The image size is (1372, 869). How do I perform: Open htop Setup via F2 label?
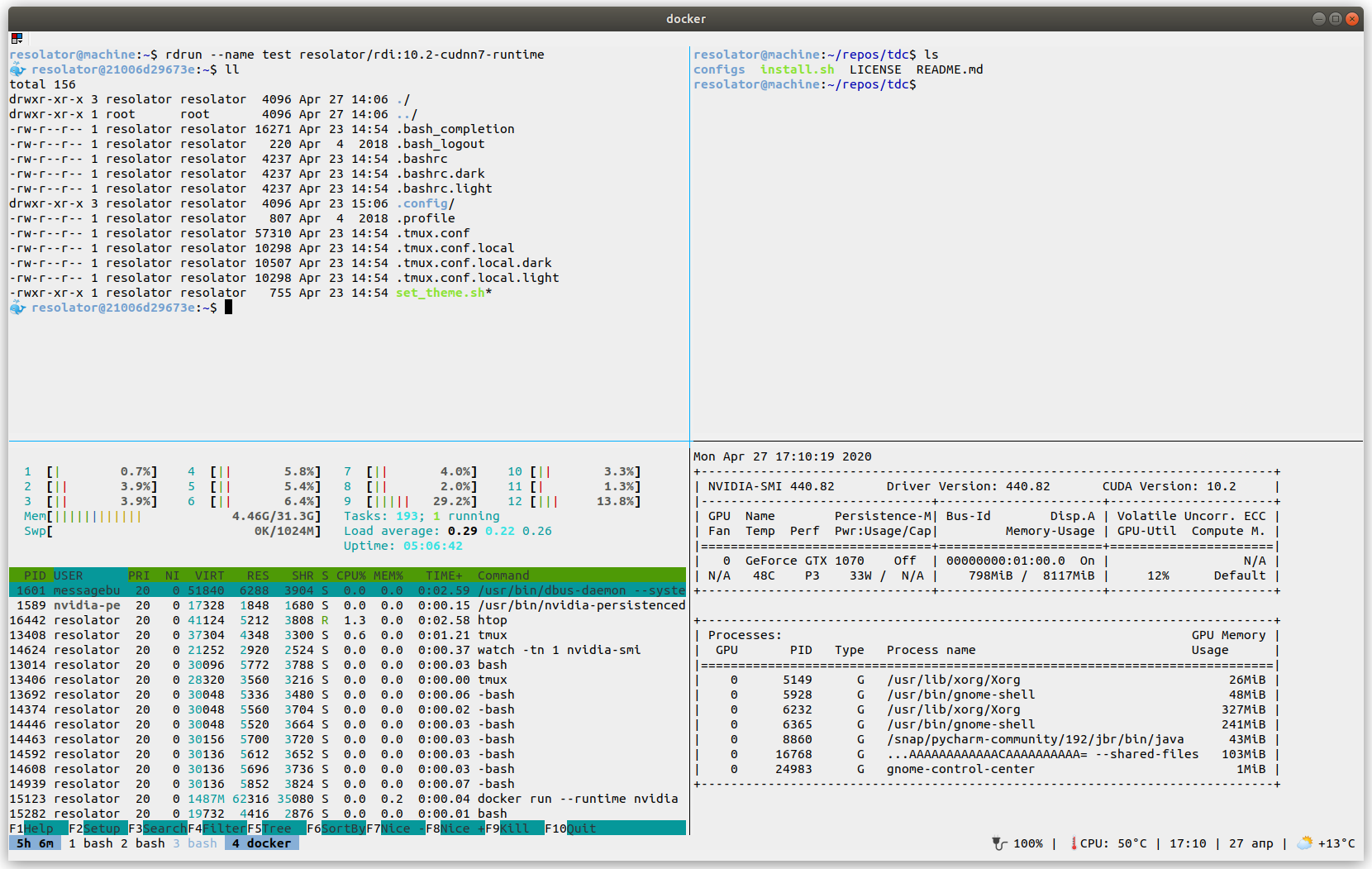tap(98, 828)
